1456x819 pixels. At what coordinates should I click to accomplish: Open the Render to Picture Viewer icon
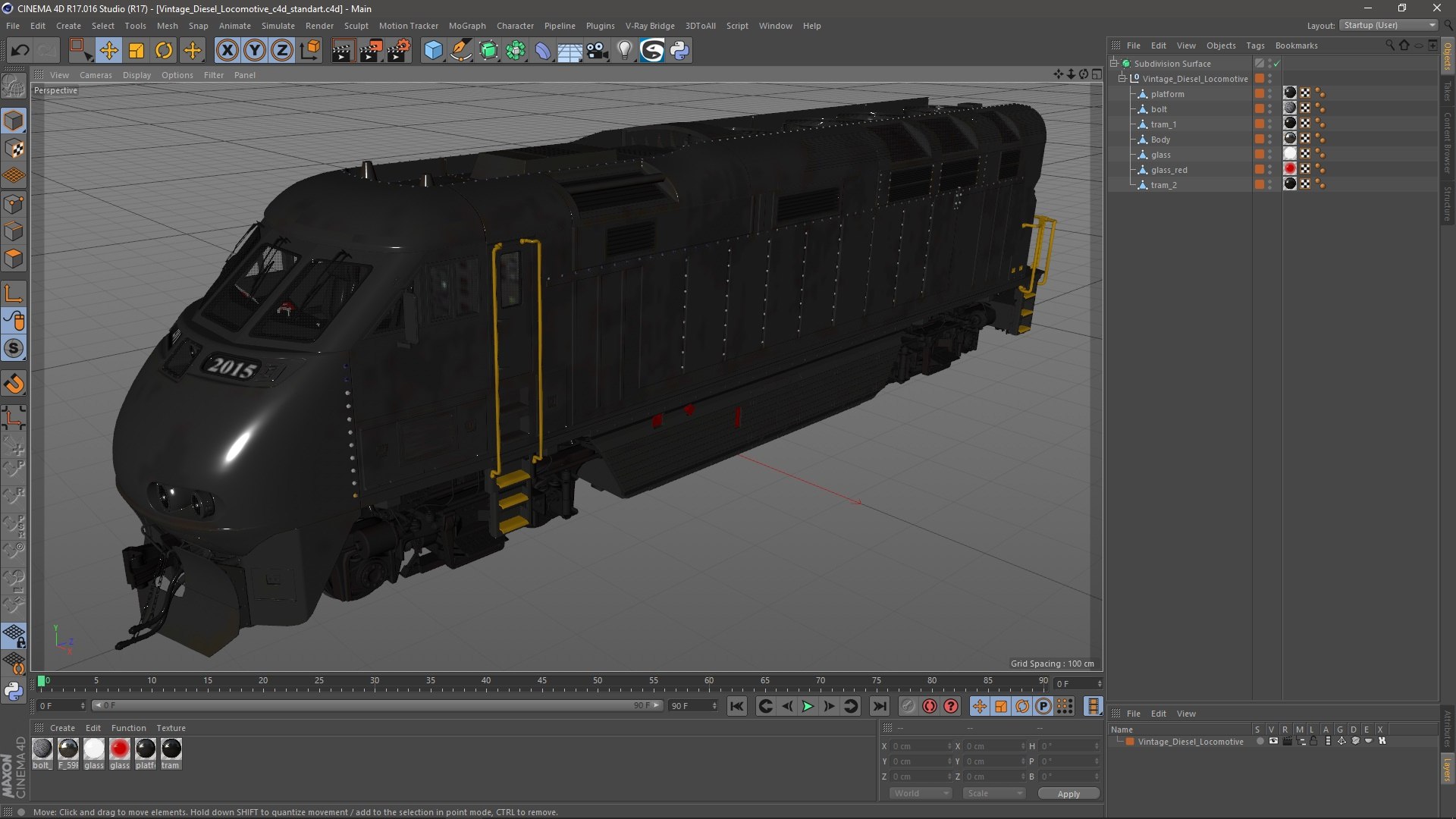click(x=371, y=51)
